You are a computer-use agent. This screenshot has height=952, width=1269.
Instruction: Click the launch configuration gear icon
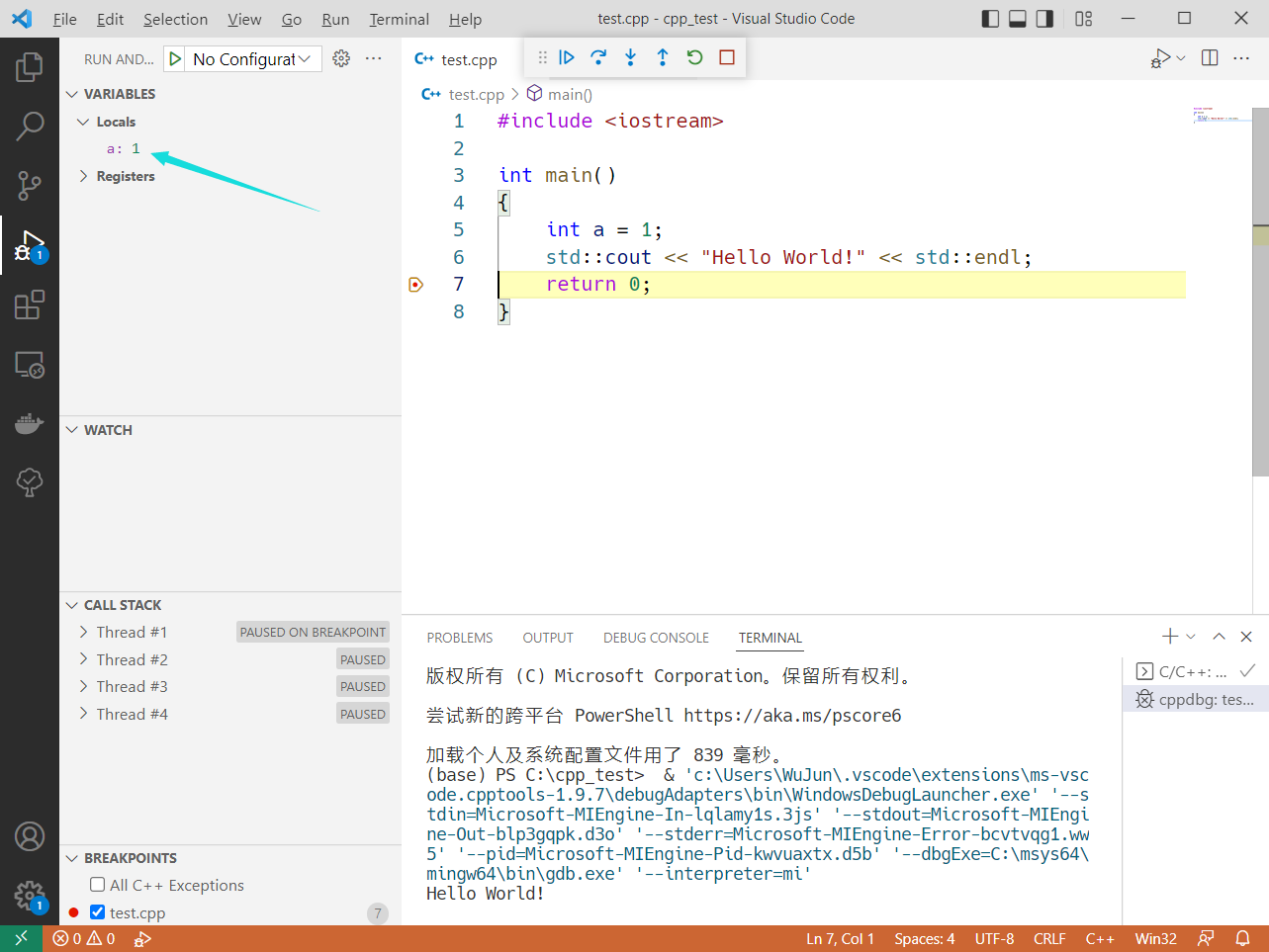point(341,58)
